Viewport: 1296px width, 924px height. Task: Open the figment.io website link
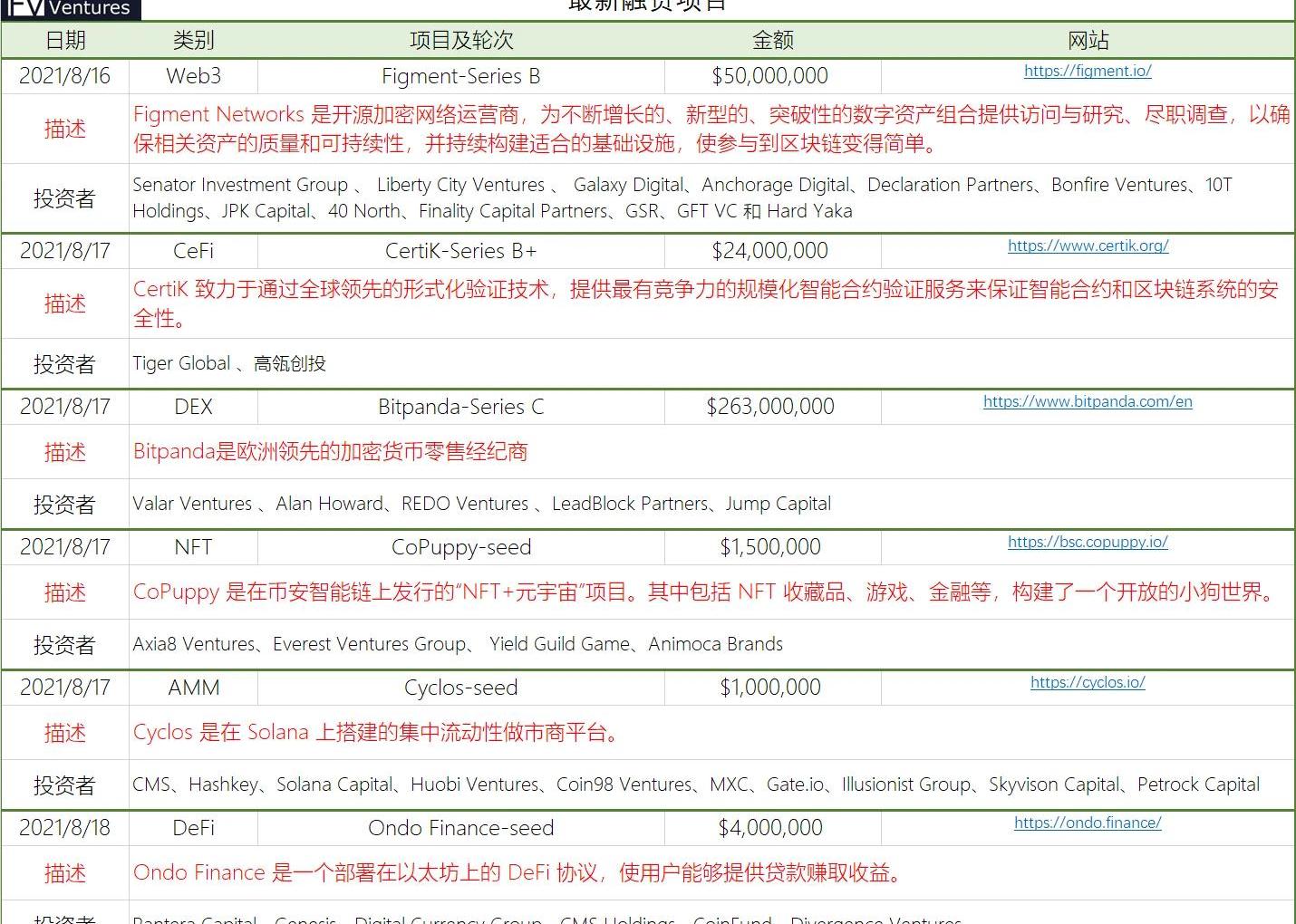tap(1088, 71)
